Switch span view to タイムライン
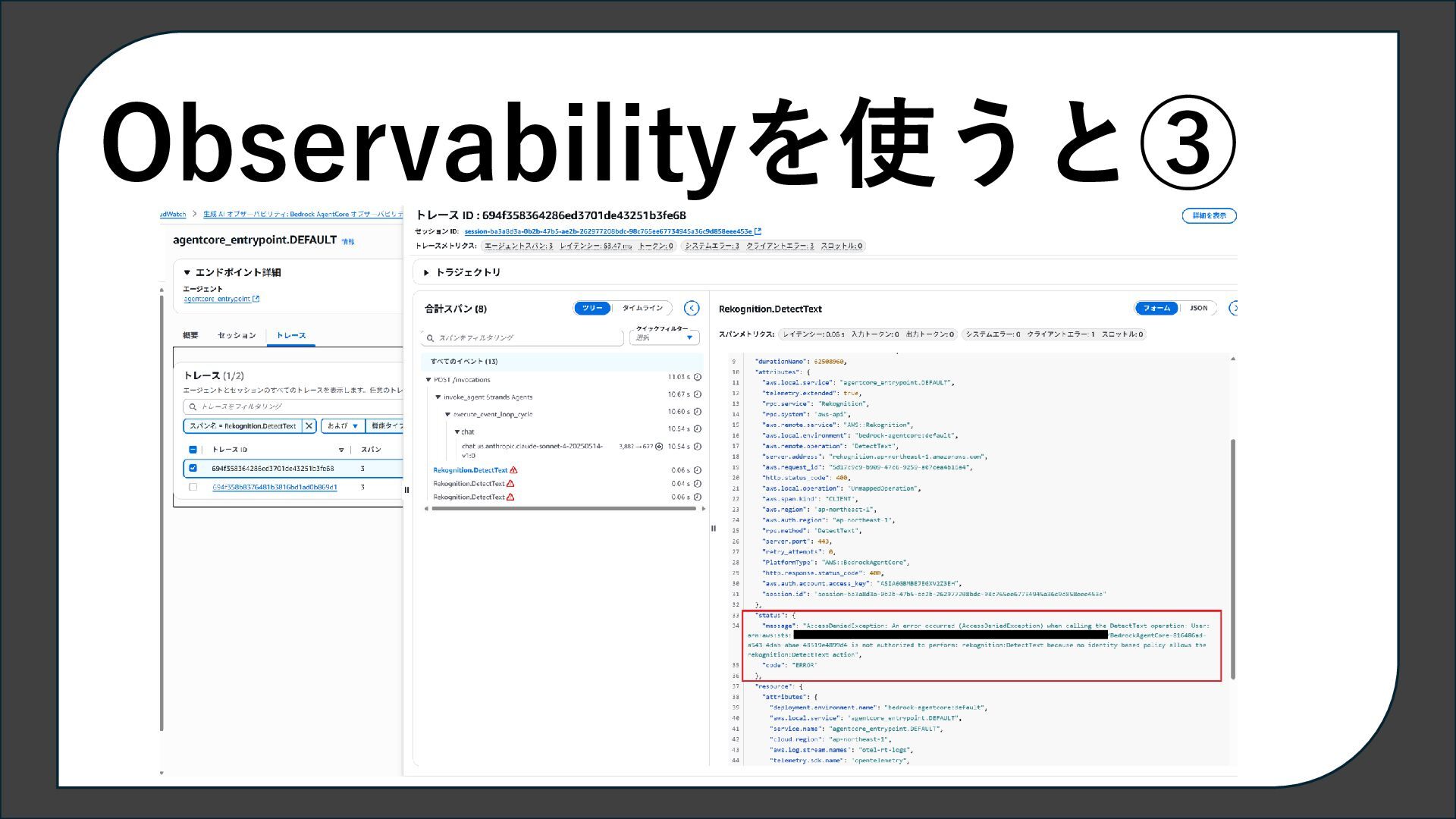 pyautogui.click(x=642, y=308)
